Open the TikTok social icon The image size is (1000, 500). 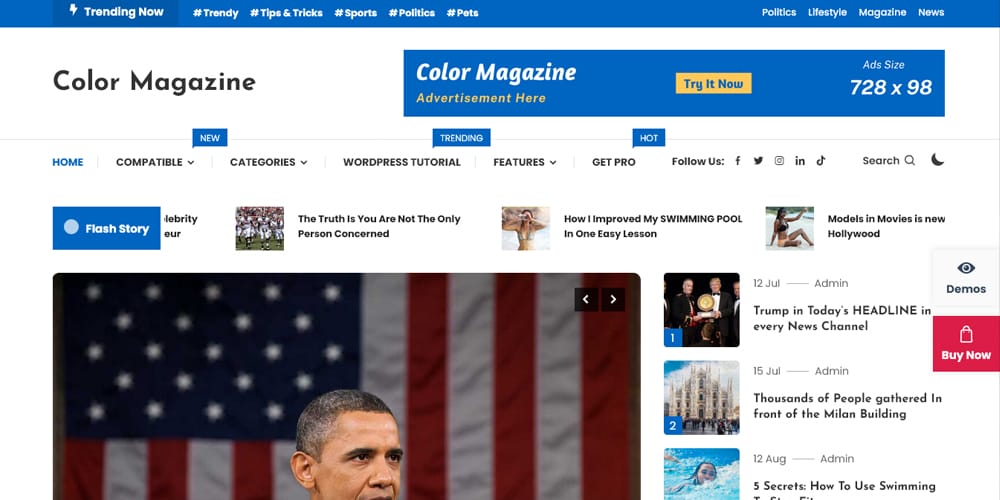pyautogui.click(x=821, y=161)
